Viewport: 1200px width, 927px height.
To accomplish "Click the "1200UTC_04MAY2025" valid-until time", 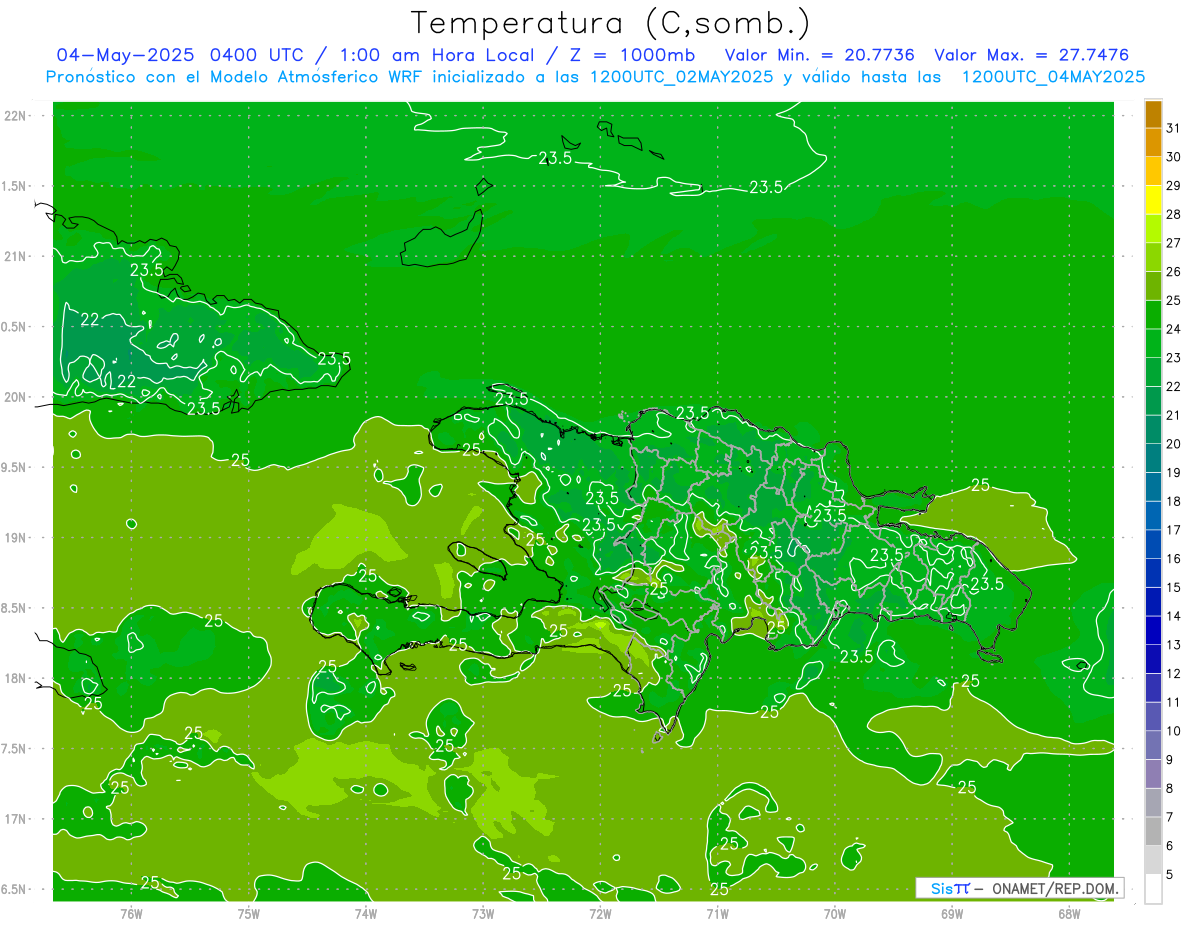I will (x=1053, y=77).
